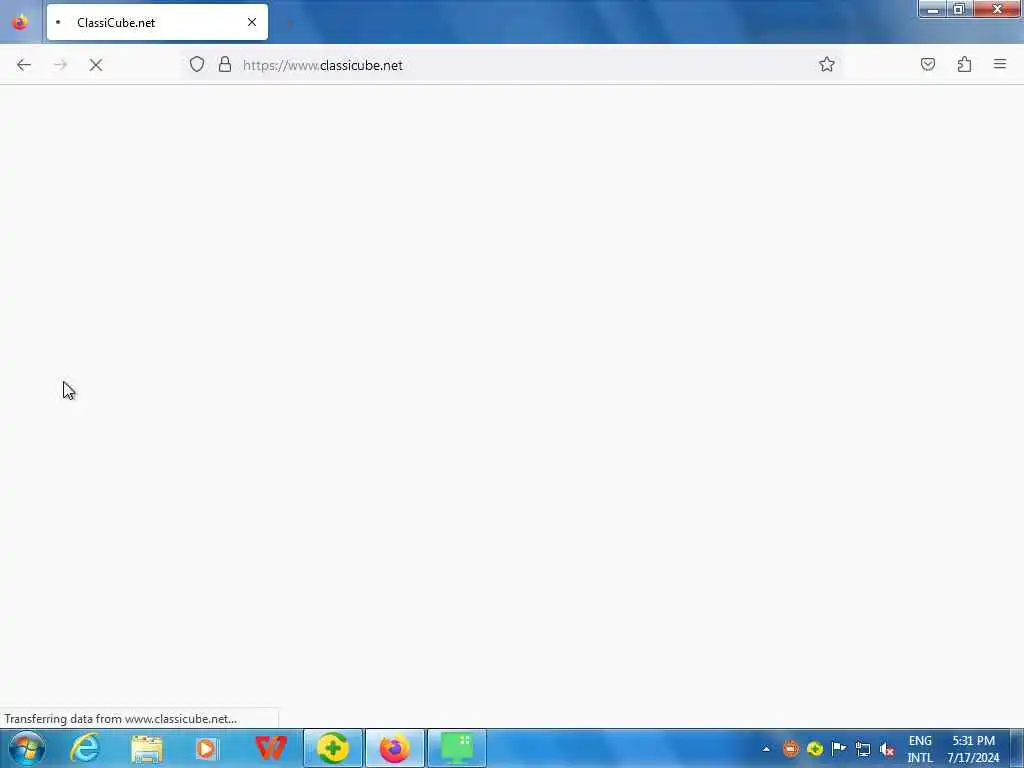
Task: Open Firefox application hamburger menu
Action: pyautogui.click(x=1000, y=64)
